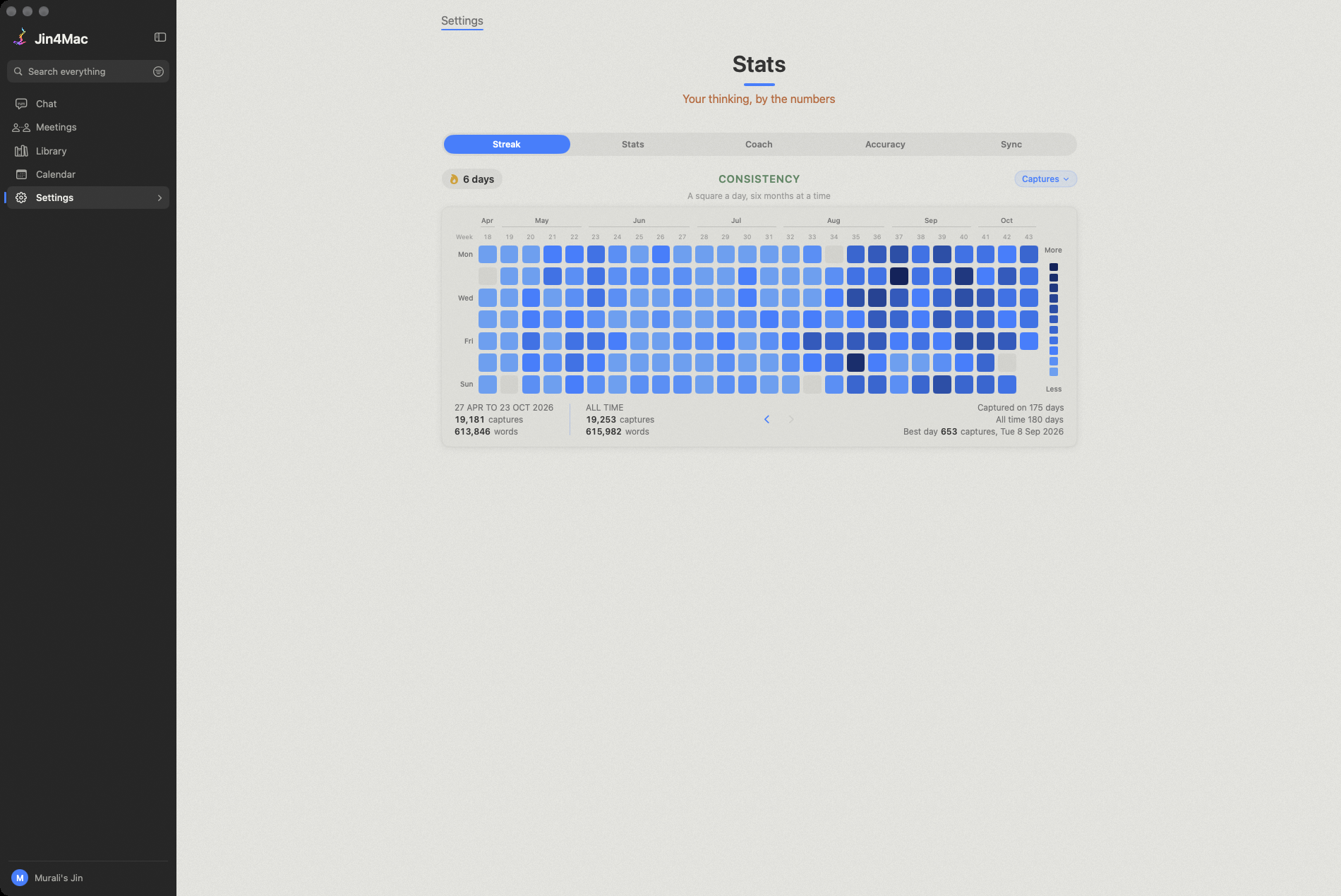Click the CONSISTENCY heading
This screenshot has height=896, width=1341.
[759, 179]
